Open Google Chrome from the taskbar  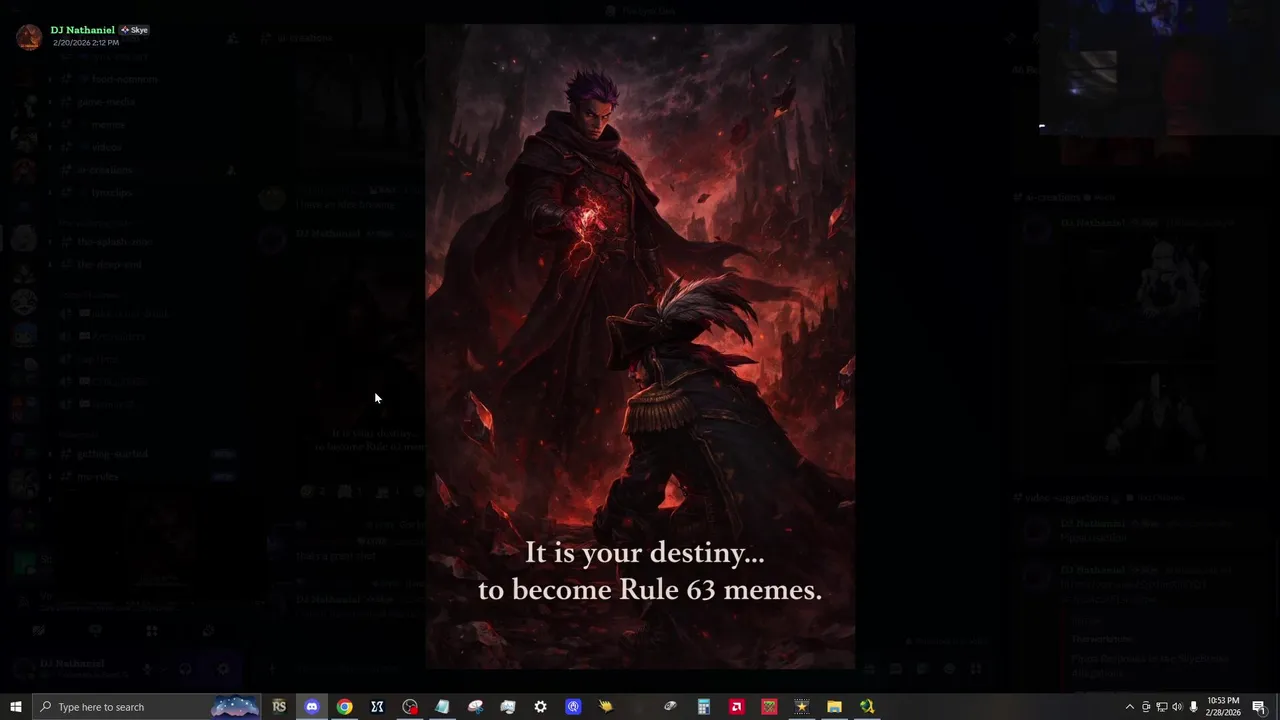click(344, 707)
